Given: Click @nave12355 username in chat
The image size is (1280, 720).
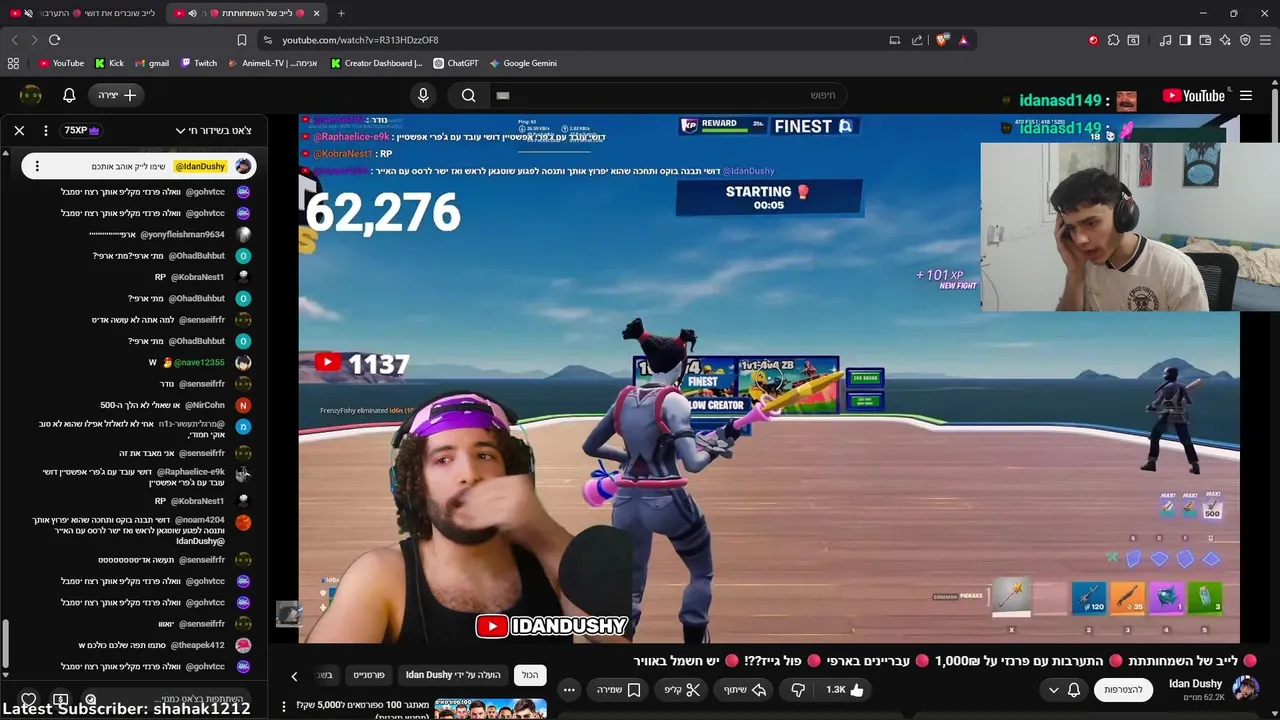Looking at the screenshot, I should point(199,363).
